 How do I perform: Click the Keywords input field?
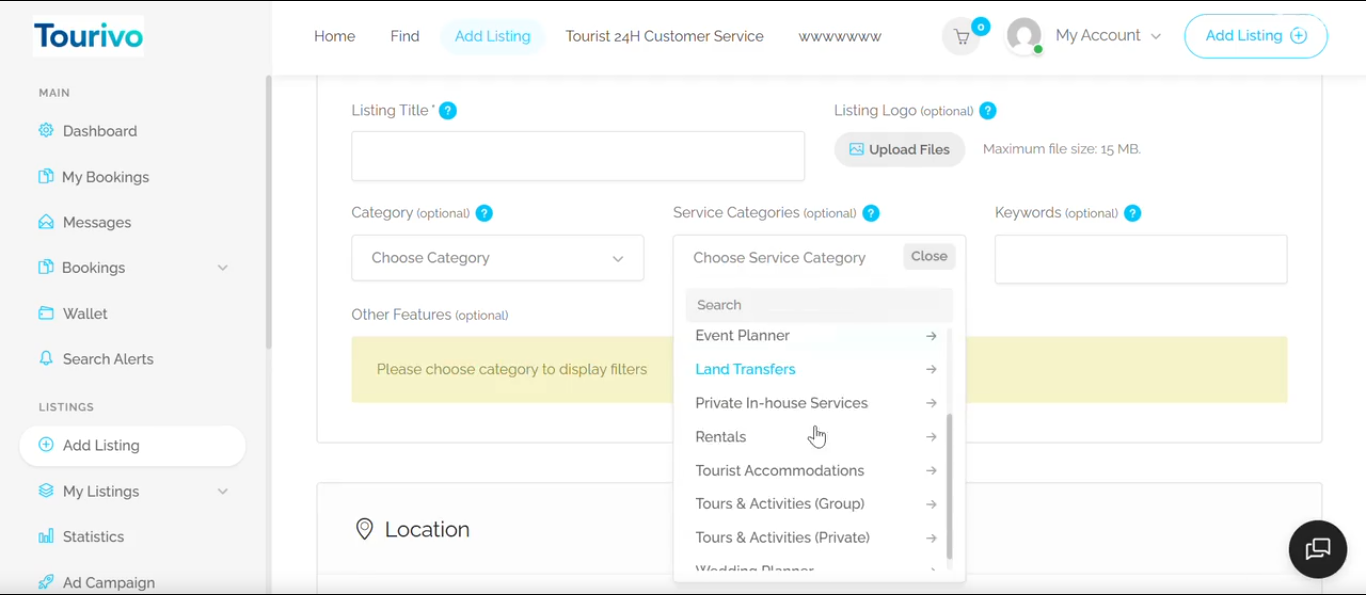(1140, 259)
